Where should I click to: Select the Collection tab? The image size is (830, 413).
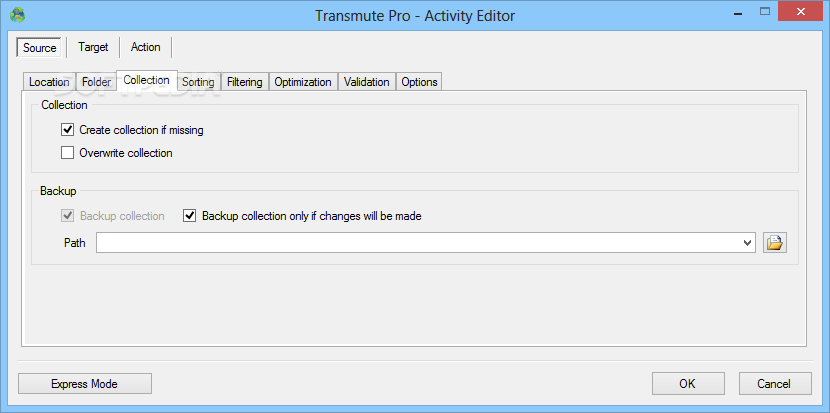point(147,80)
